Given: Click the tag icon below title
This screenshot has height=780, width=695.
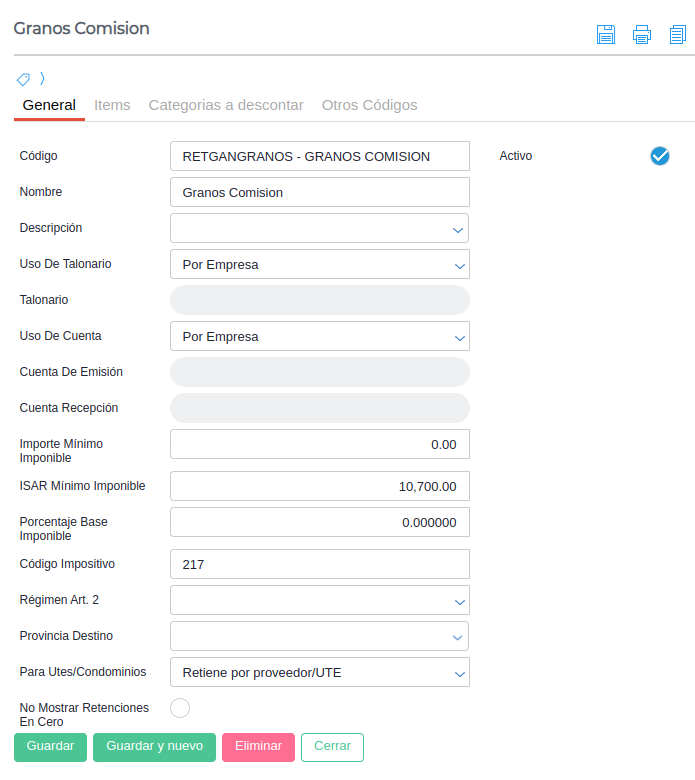Looking at the screenshot, I should click(23, 79).
